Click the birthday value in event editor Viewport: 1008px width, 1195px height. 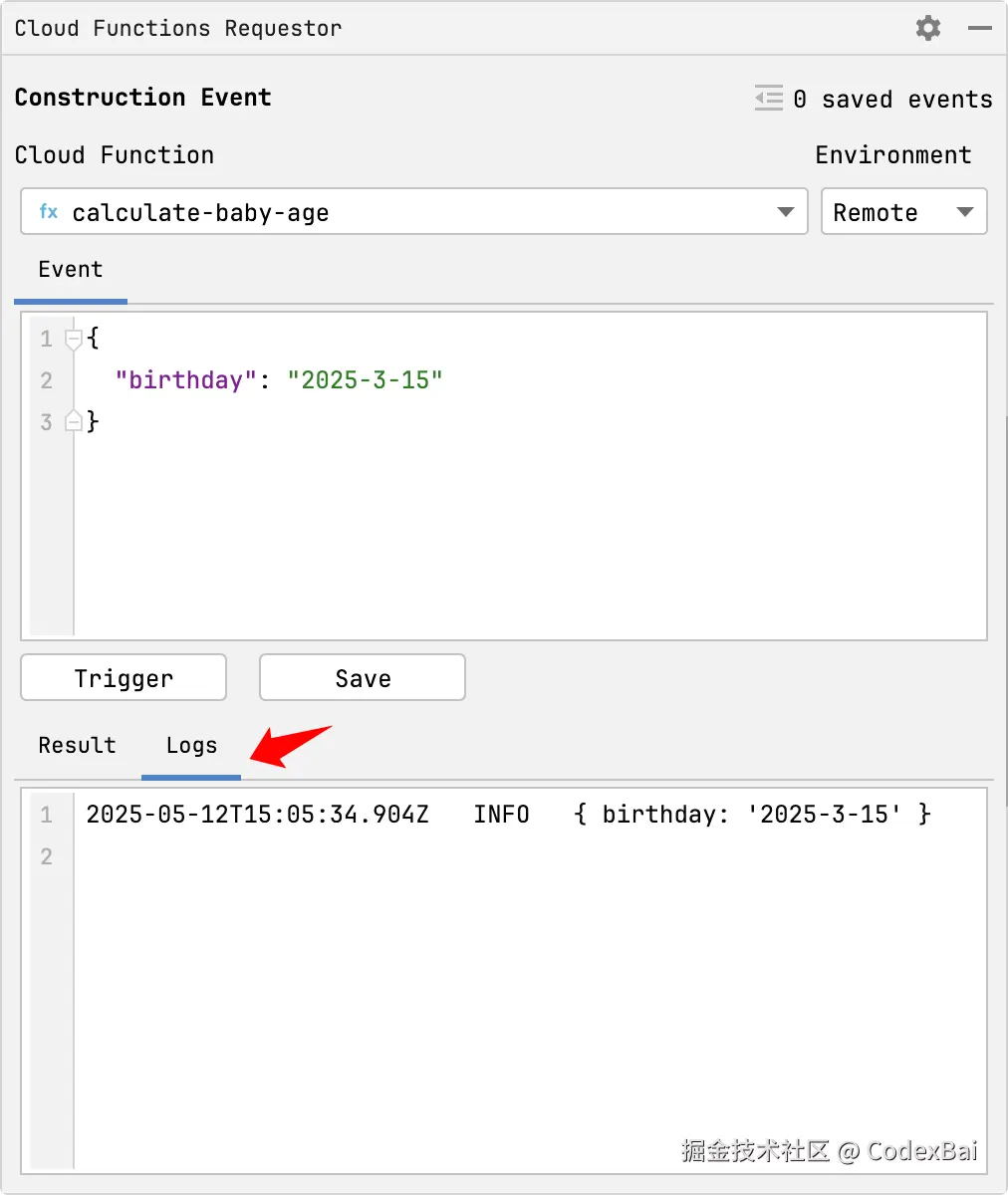click(365, 380)
